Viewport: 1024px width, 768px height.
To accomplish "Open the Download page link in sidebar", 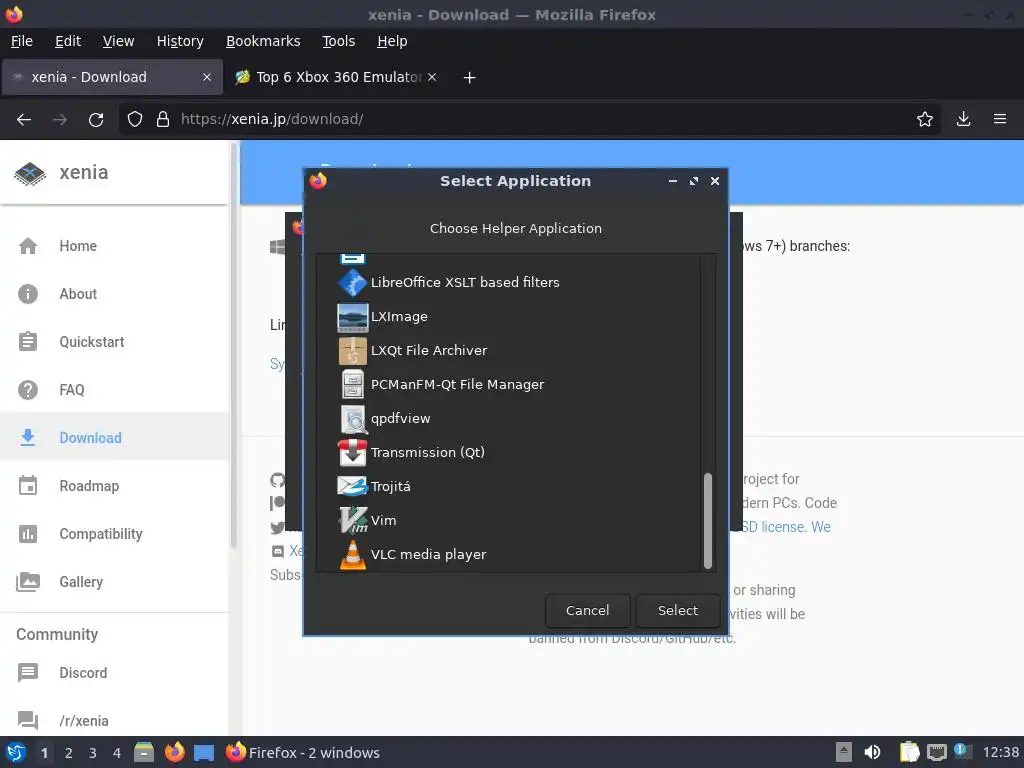I will pos(90,438).
